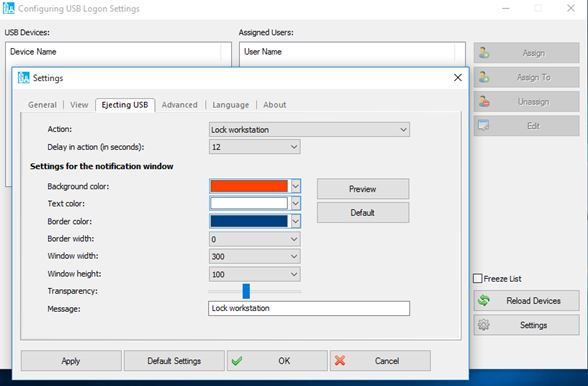Expand the Delay in action dropdown
This screenshot has height=386, width=588.
click(254, 147)
